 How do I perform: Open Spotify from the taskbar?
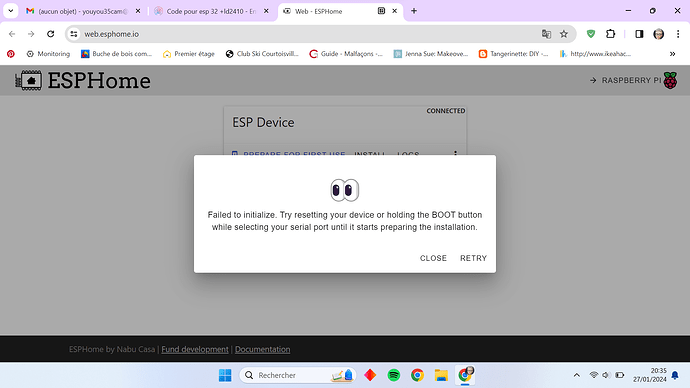click(394, 375)
